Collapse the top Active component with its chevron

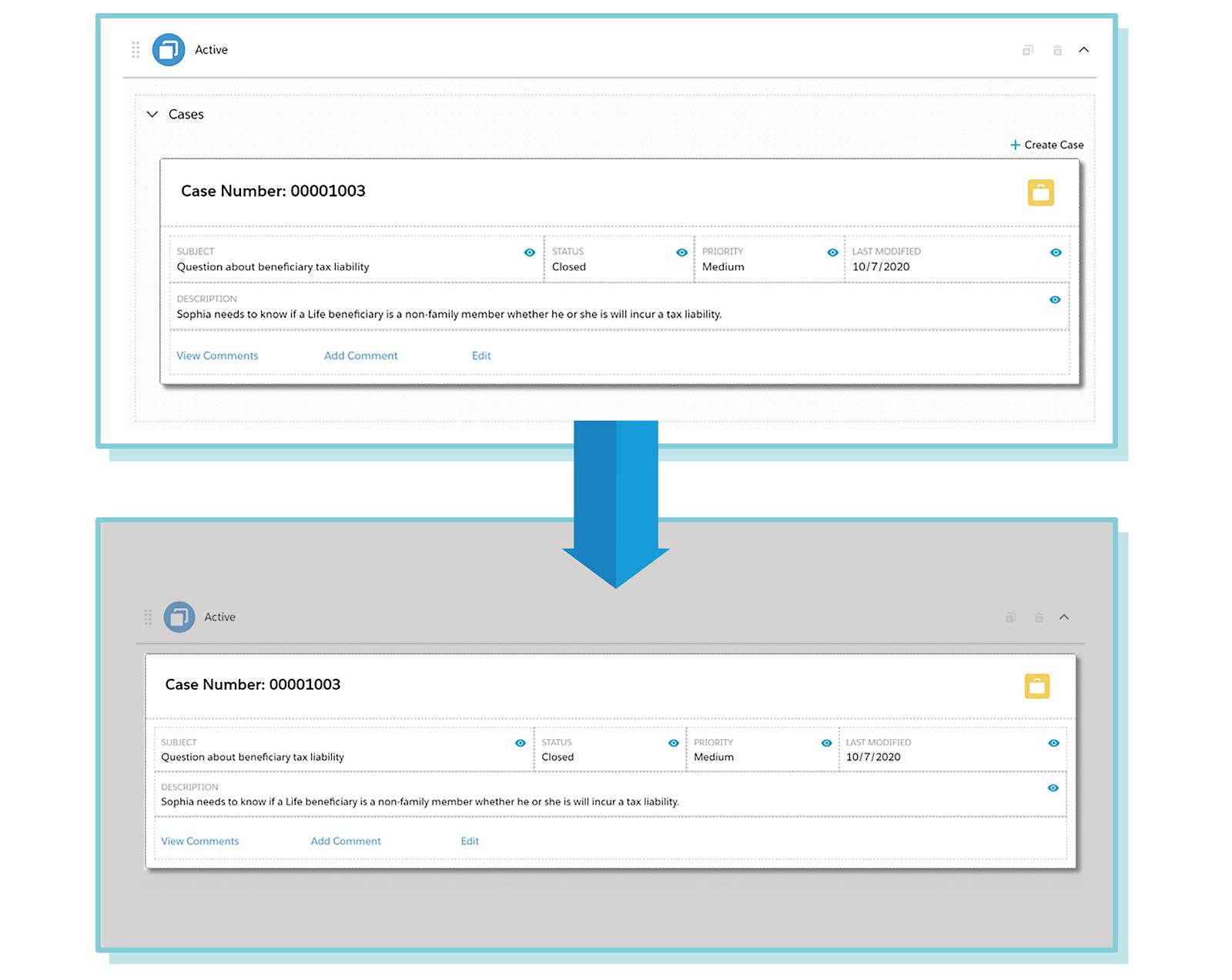click(1084, 49)
